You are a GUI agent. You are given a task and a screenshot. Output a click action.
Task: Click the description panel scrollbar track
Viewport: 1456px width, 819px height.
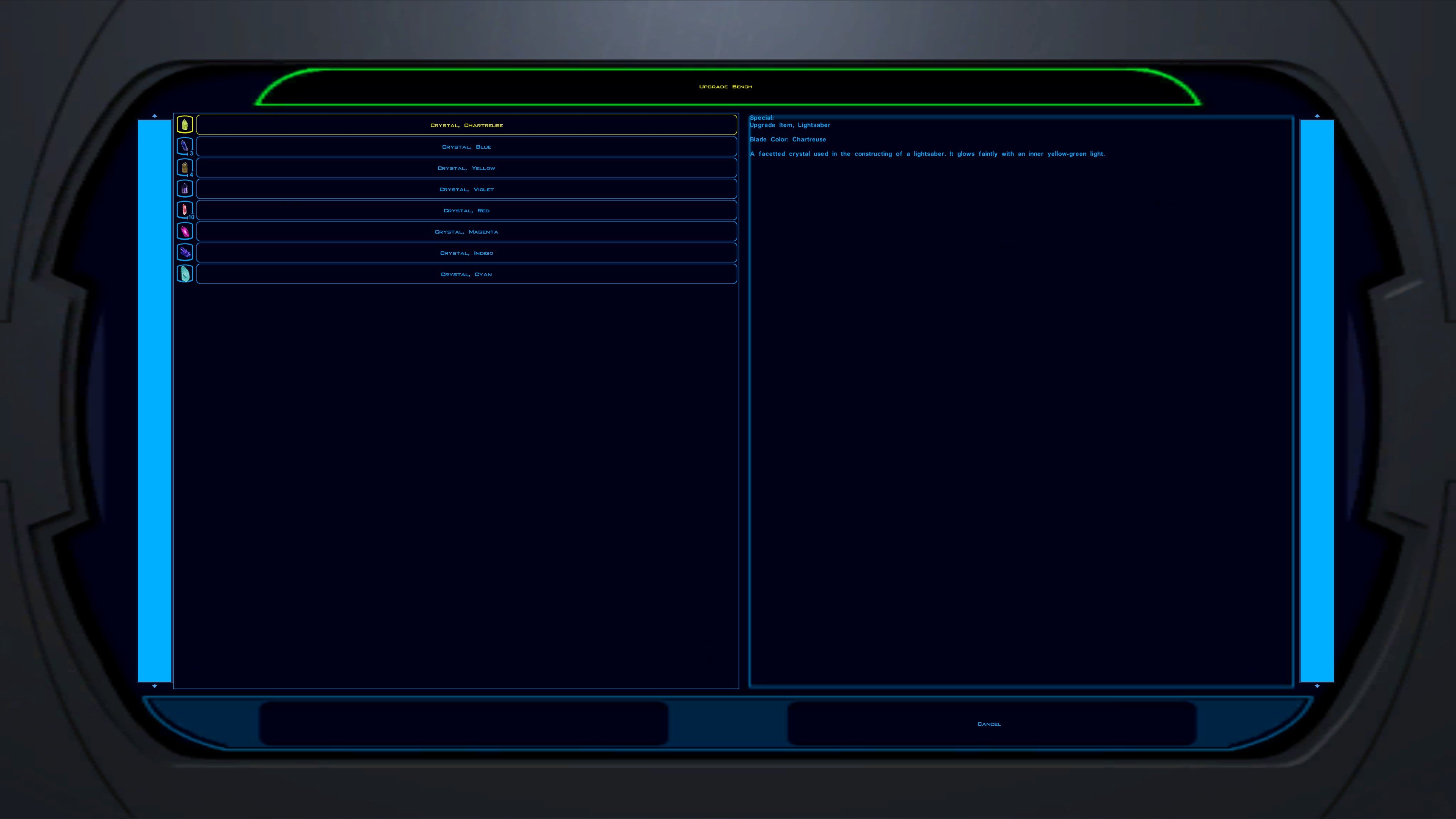1317,401
